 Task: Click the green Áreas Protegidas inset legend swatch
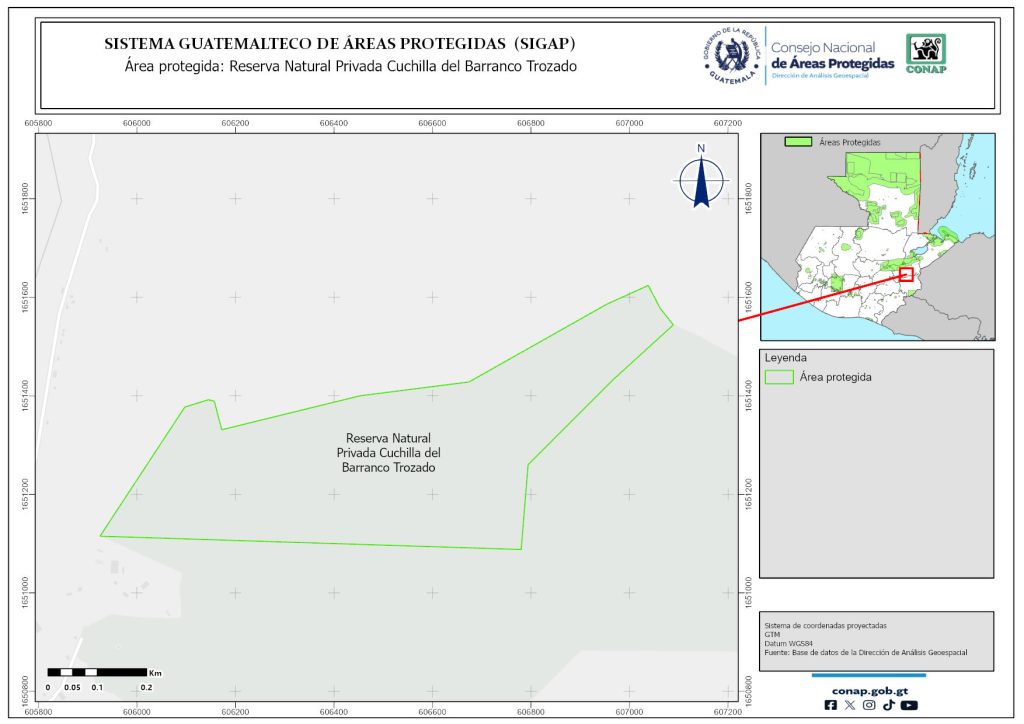(798, 143)
